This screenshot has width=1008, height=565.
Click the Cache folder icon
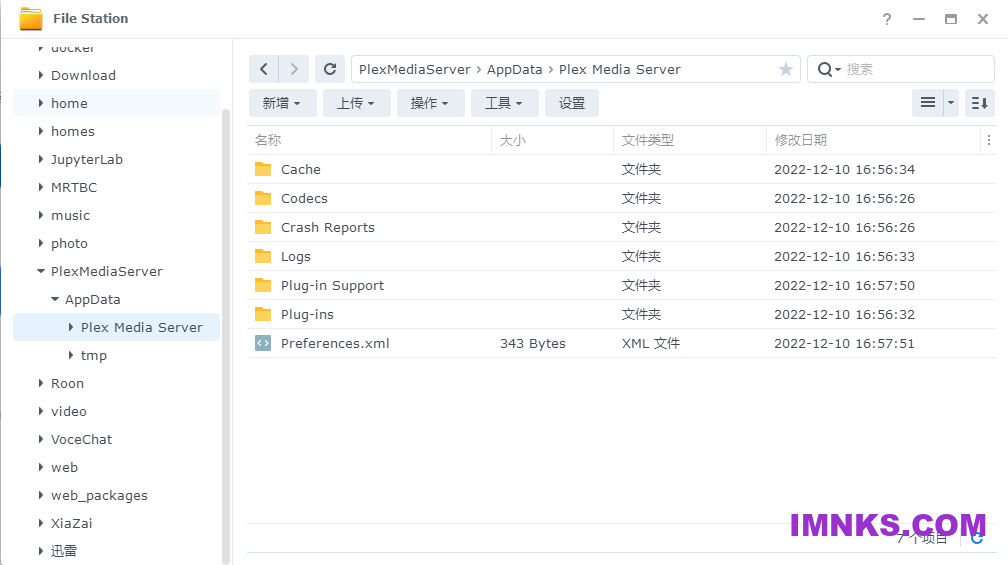pos(263,169)
